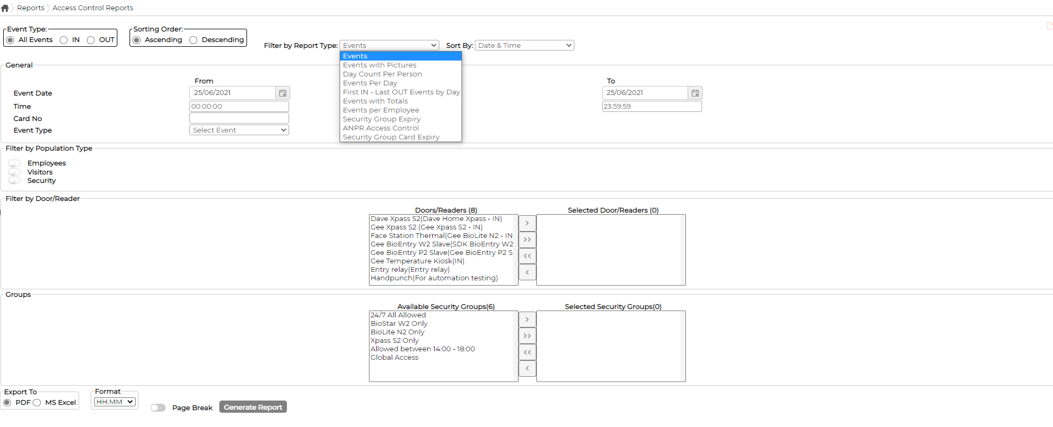
Task: Choose Security Group Expiry report type
Action: click(x=401, y=119)
